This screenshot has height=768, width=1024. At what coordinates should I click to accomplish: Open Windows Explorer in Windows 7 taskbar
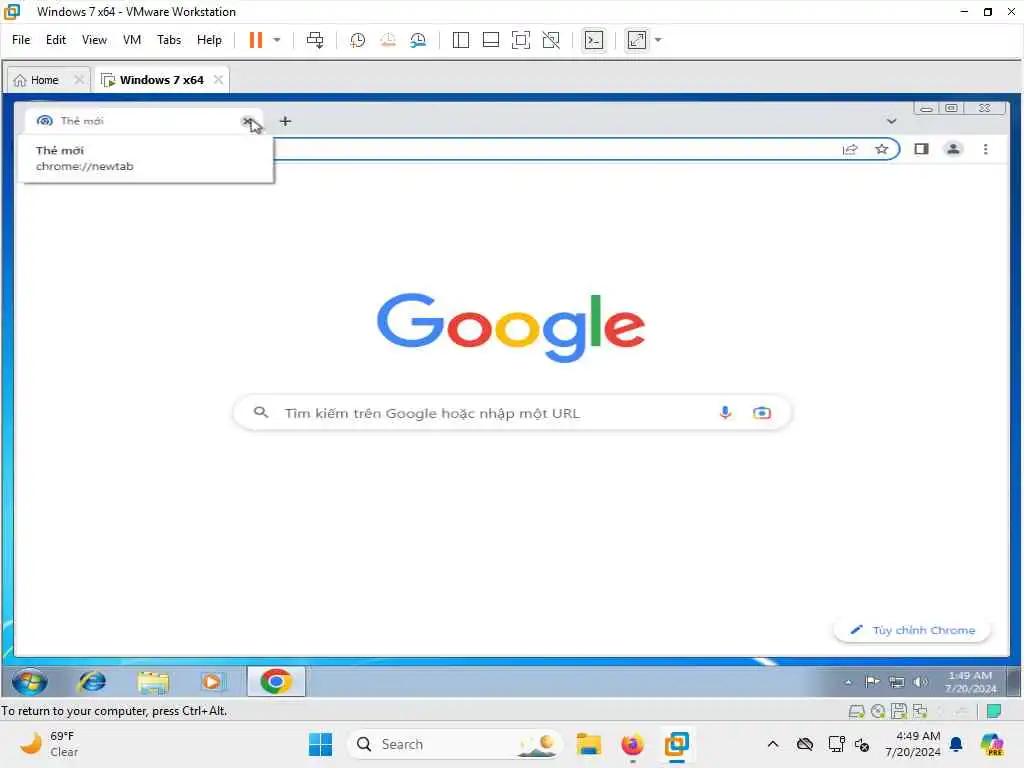[x=153, y=682]
